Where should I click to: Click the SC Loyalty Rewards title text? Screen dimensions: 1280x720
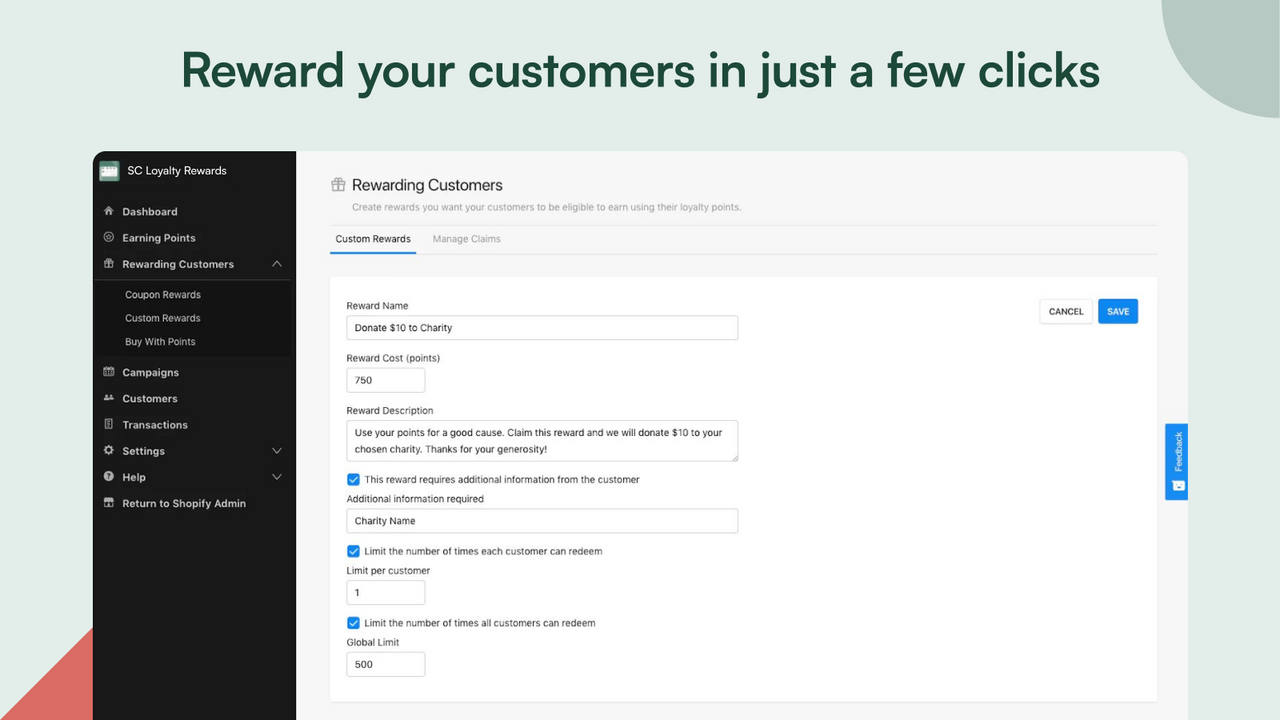177,171
